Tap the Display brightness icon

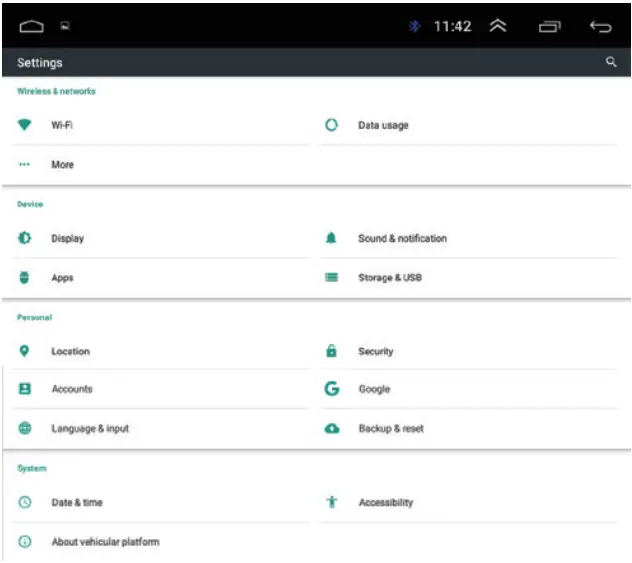(24, 238)
